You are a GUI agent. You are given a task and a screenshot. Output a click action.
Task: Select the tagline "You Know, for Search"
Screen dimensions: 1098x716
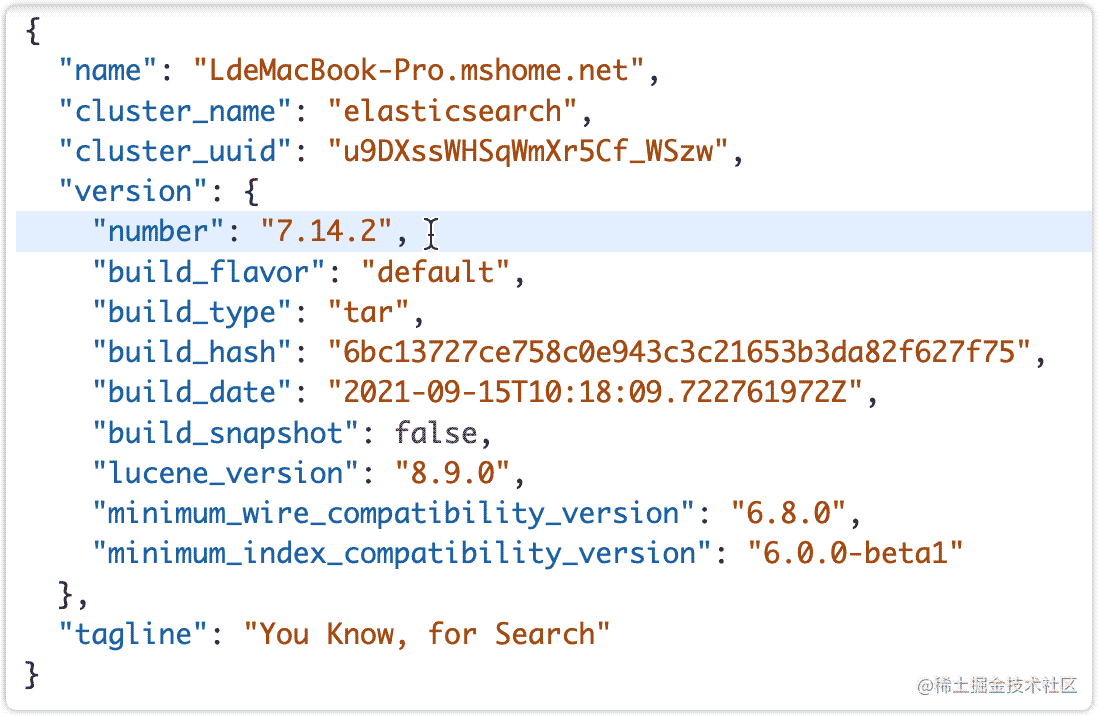pyautogui.click(x=427, y=634)
